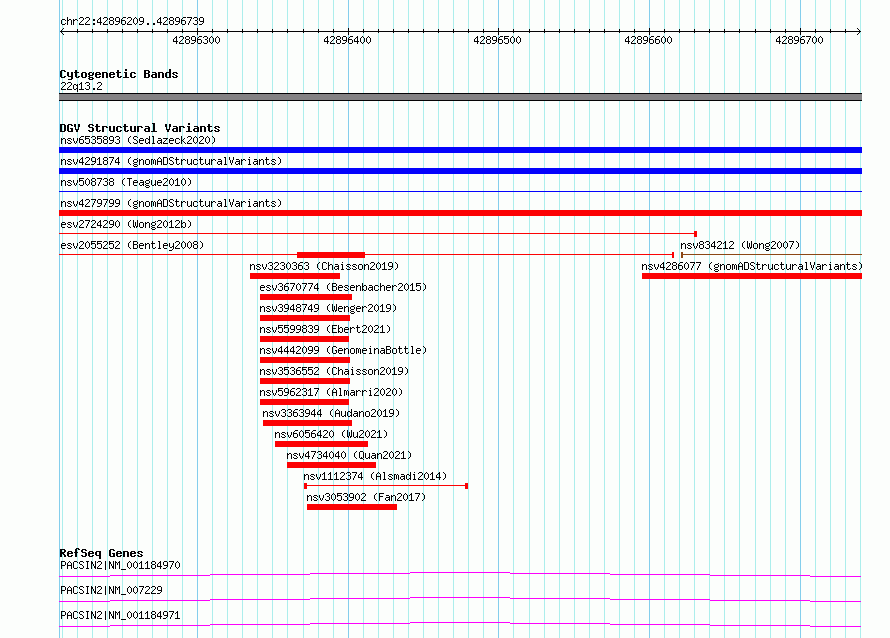Click ruler position 42896600
890x638 pixels.
pyautogui.click(x=648, y=40)
